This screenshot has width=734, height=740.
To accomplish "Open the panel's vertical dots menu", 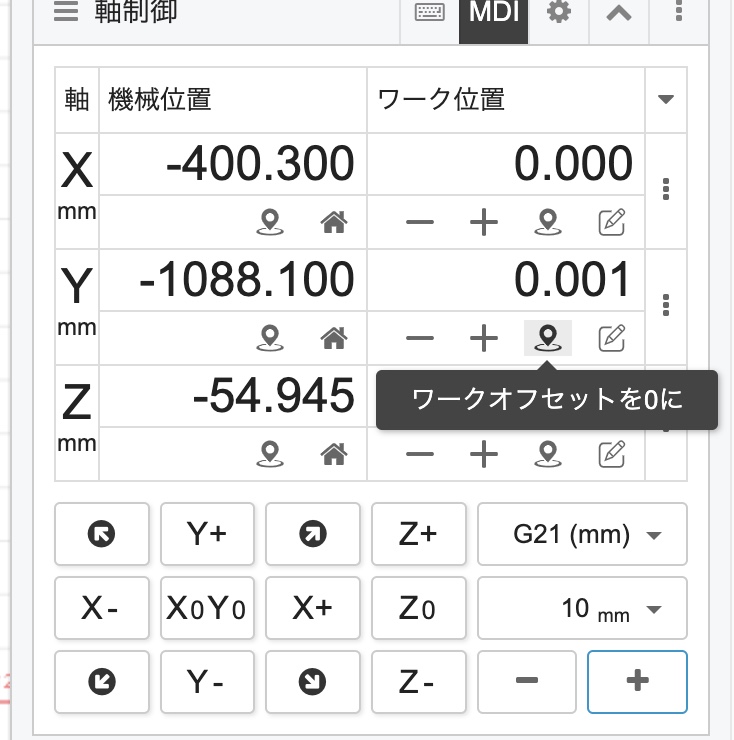I will click(679, 10).
